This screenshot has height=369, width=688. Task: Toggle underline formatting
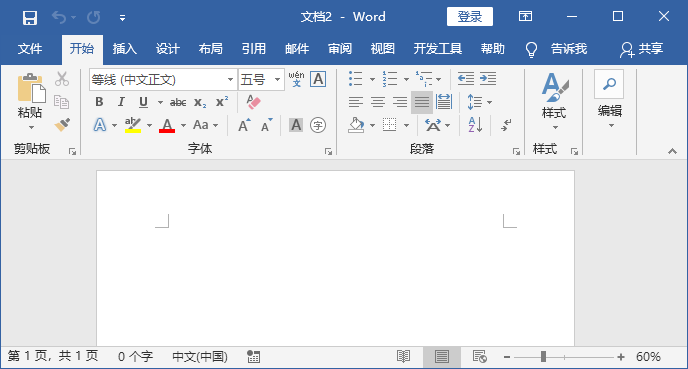tap(143, 102)
